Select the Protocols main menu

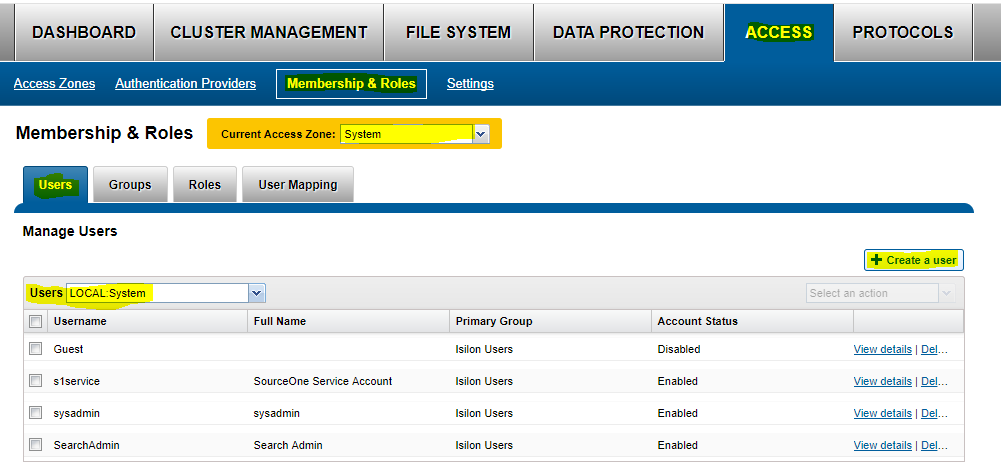click(x=902, y=32)
